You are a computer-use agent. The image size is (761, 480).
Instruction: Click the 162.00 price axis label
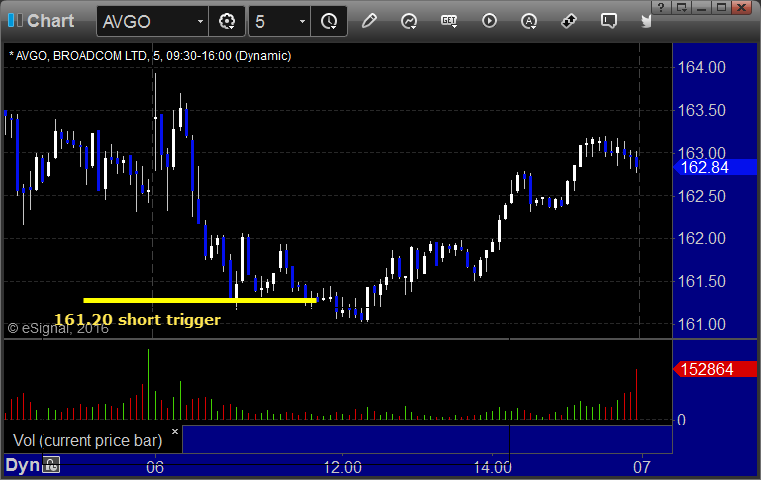[701, 238]
